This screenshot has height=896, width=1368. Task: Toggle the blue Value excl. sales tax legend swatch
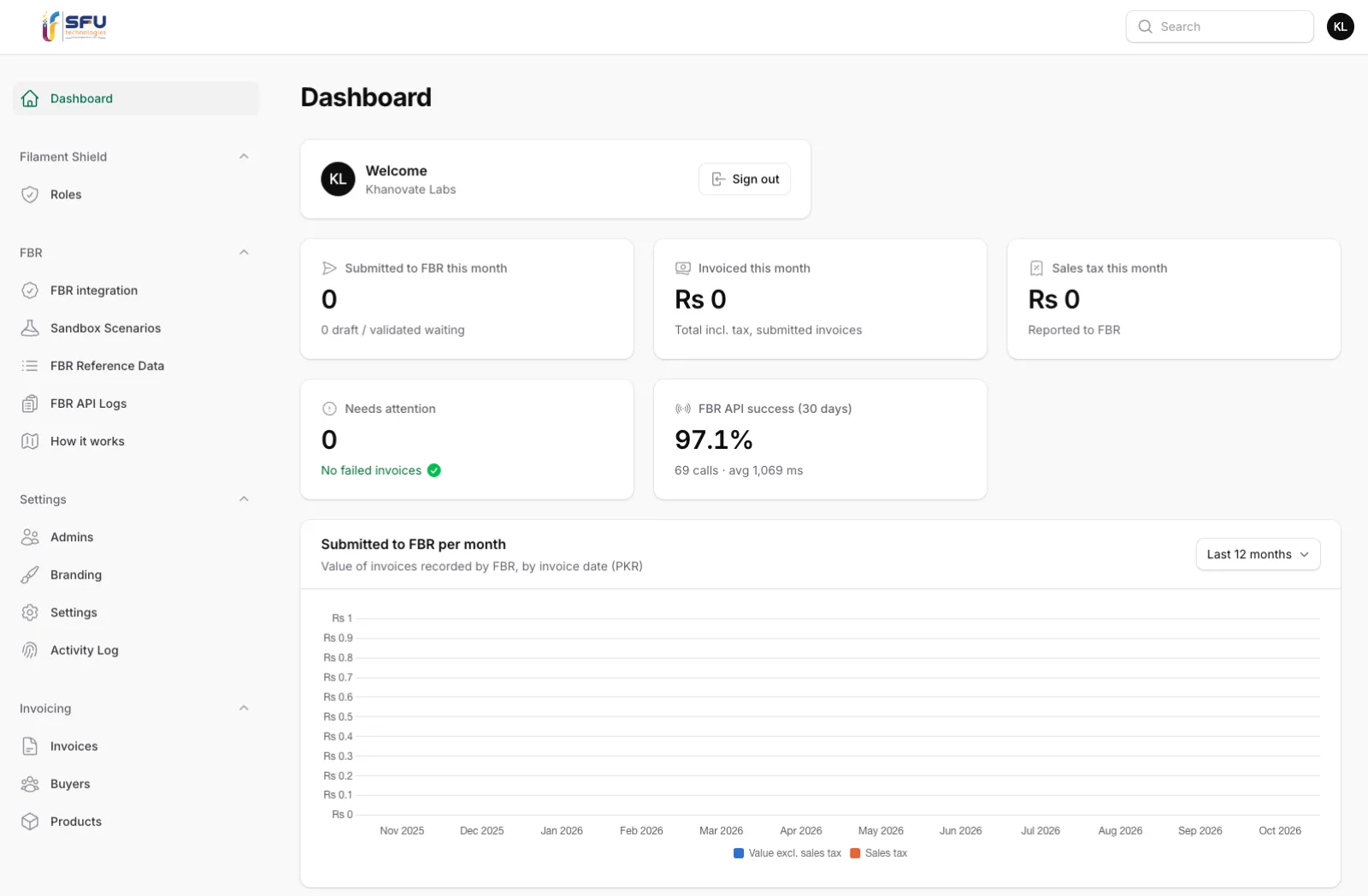click(739, 853)
